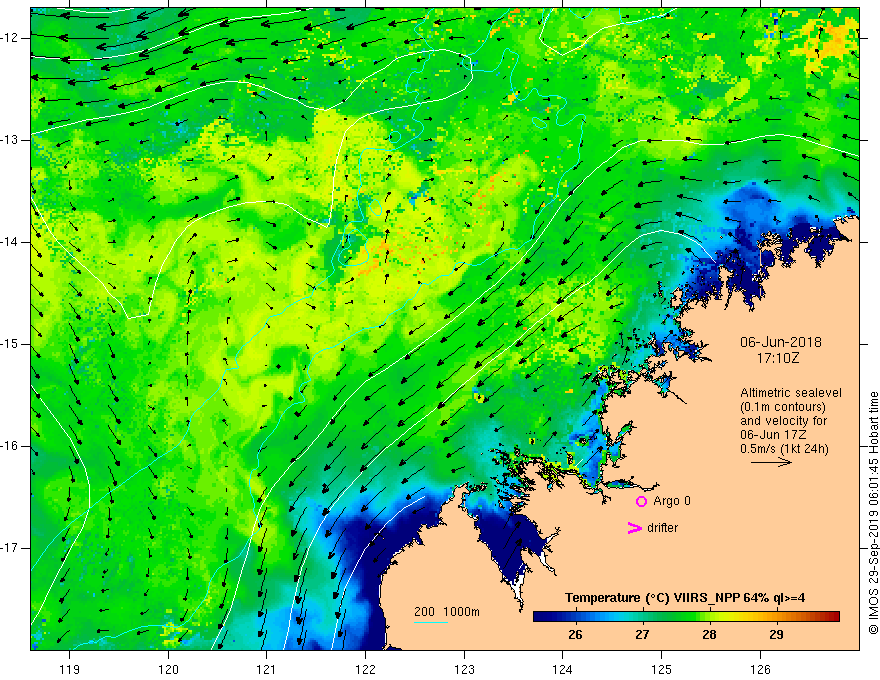The width and height of the screenshot is (880, 680).
Task: Click longitude axis label 125
Action: (x=662, y=670)
